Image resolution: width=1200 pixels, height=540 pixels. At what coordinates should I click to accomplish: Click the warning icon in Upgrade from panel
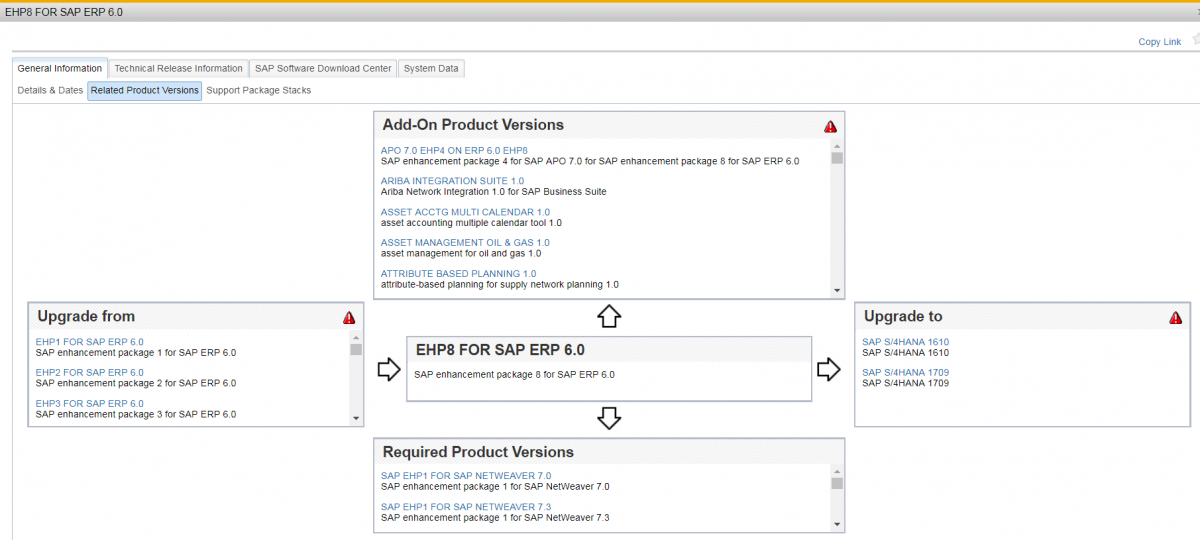click(x=349, y=318)
